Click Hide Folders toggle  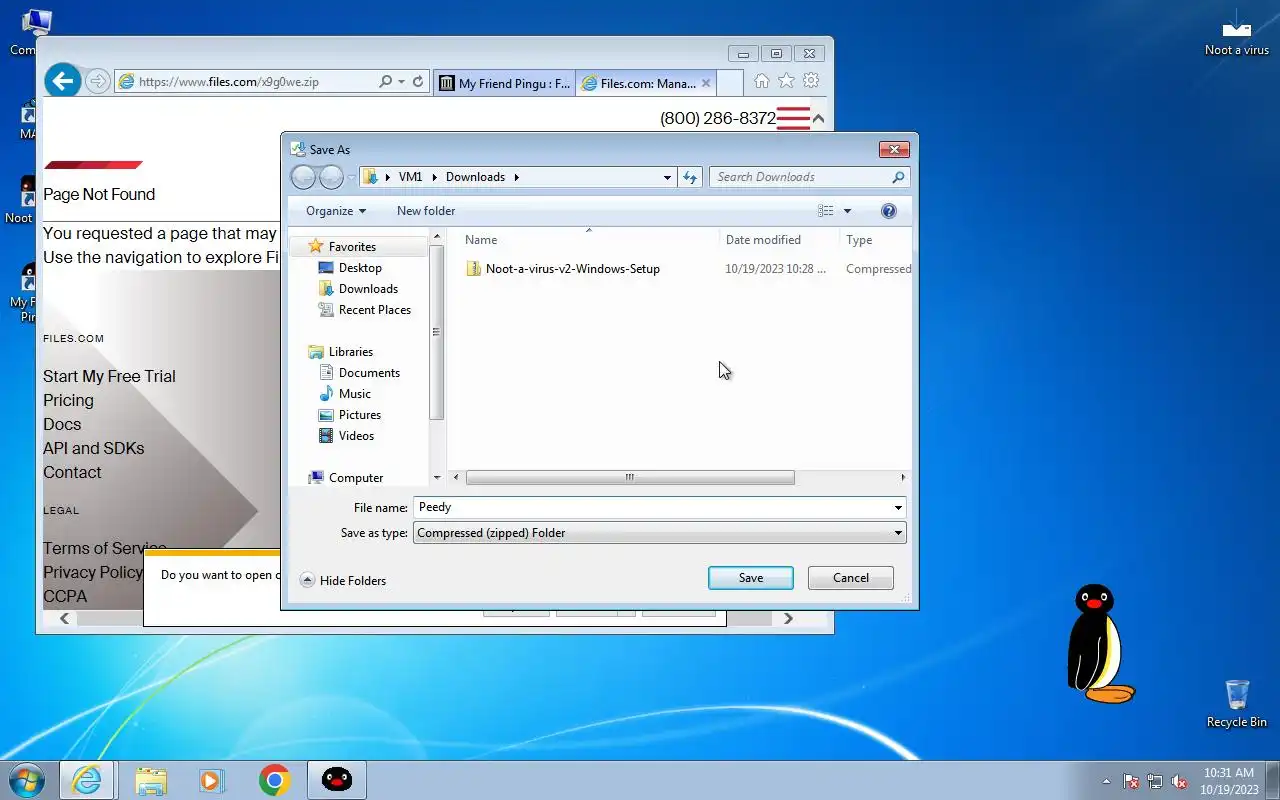(343, 581)
